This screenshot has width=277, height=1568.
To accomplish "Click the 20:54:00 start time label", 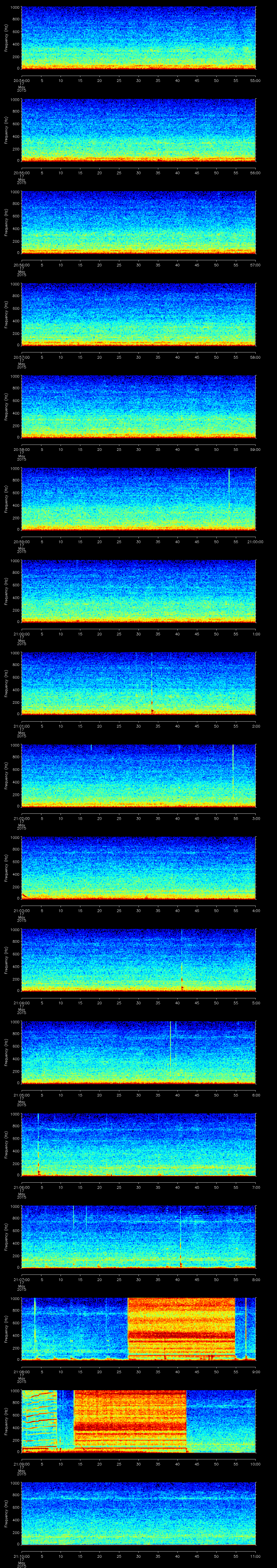I will [21, 80].
